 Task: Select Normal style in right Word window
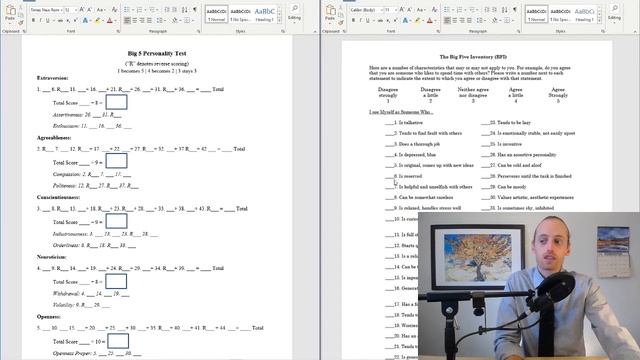pos(536,14)
